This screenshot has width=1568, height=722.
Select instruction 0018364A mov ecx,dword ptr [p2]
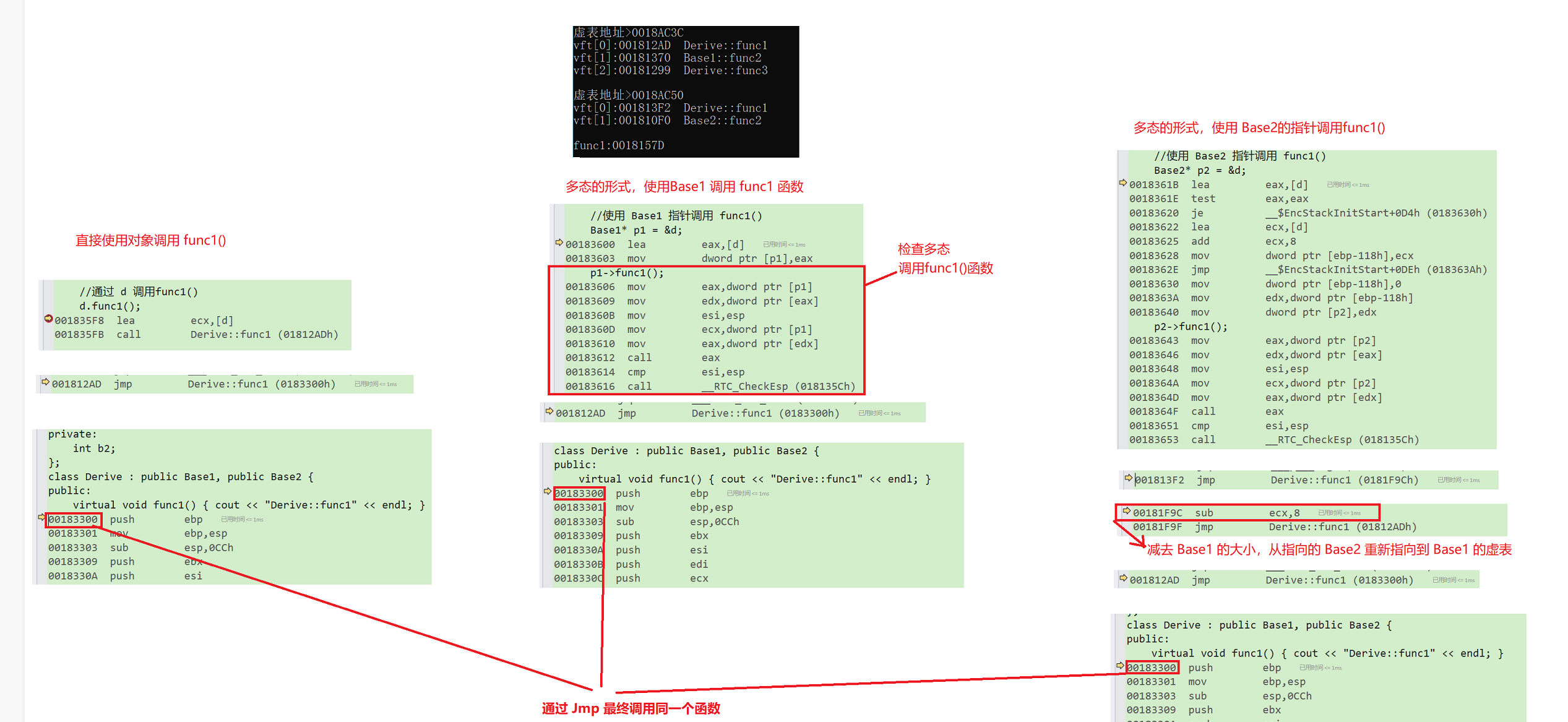tap(1252, 384)
